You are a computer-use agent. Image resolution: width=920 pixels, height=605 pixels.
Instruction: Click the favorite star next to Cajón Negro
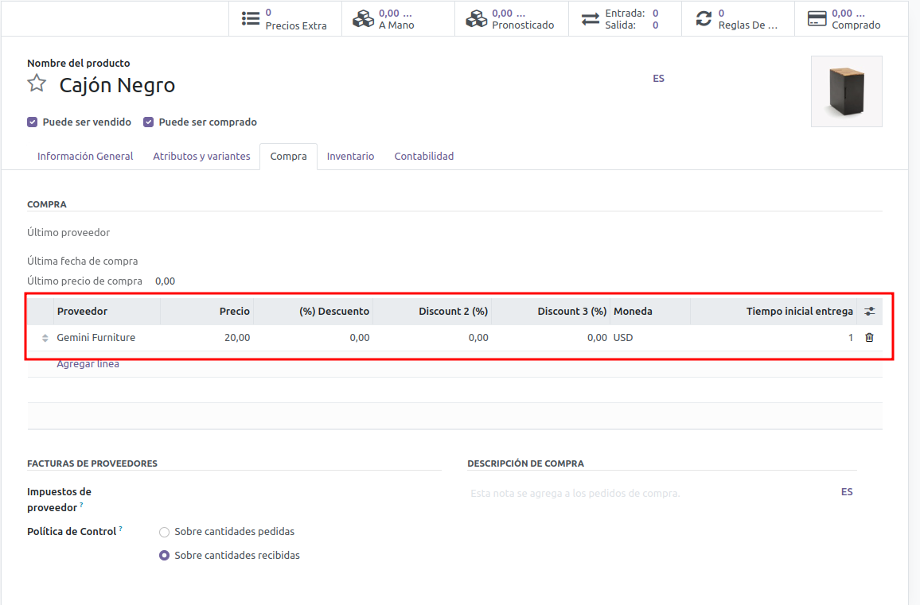[x=37, y=84]
